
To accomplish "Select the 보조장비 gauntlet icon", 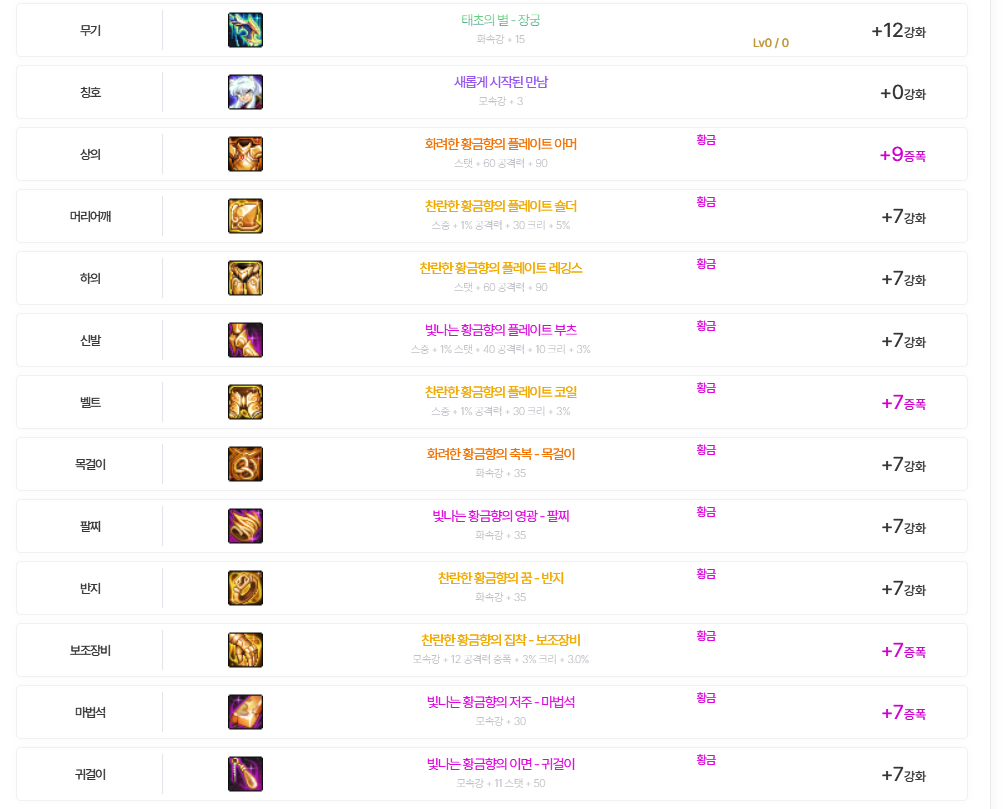I will [246, 650].
